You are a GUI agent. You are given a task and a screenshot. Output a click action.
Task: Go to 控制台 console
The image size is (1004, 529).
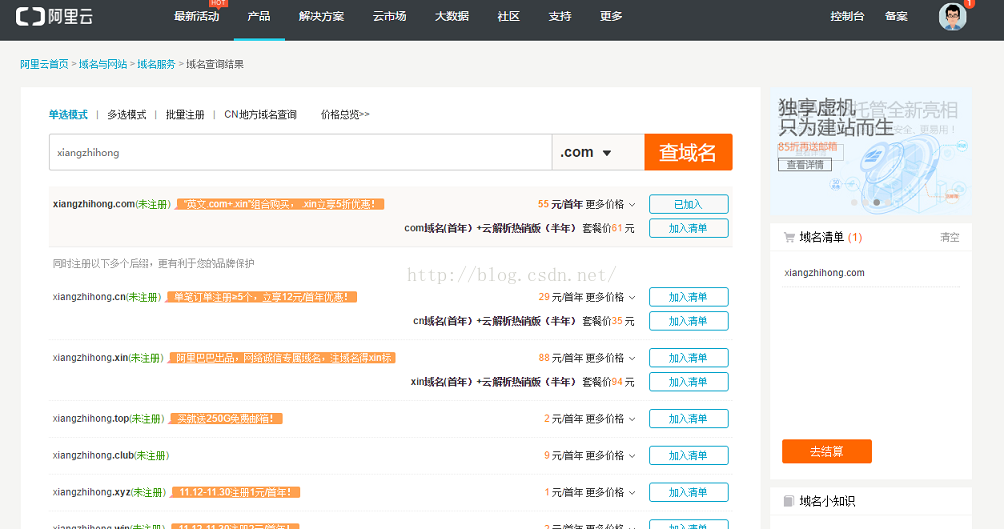tap(847, 17)
